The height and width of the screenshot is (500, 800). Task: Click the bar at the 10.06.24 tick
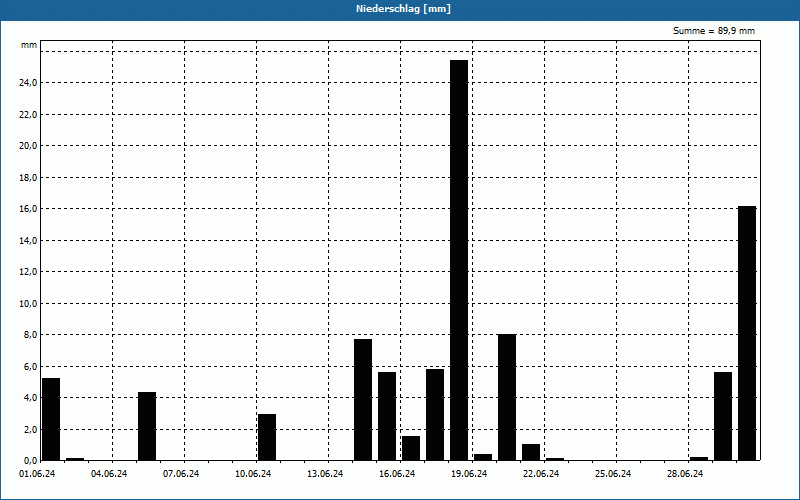[267, 437]
